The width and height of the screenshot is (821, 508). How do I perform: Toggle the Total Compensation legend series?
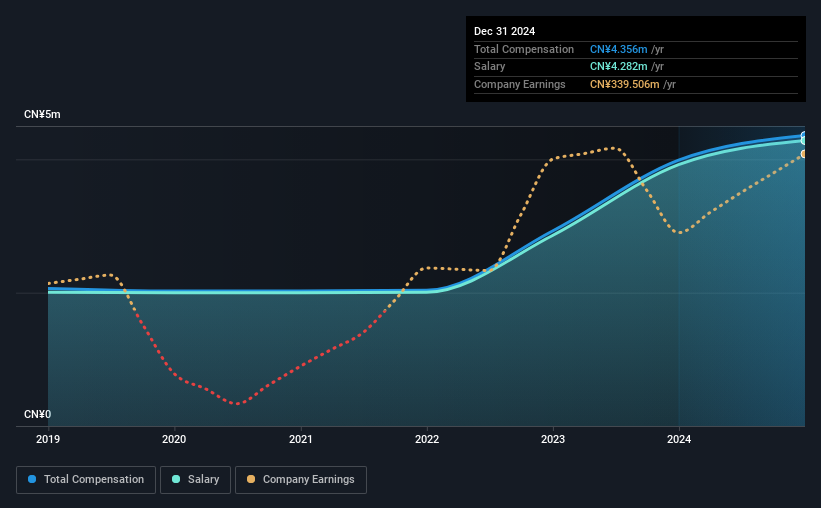pos(86,480)
